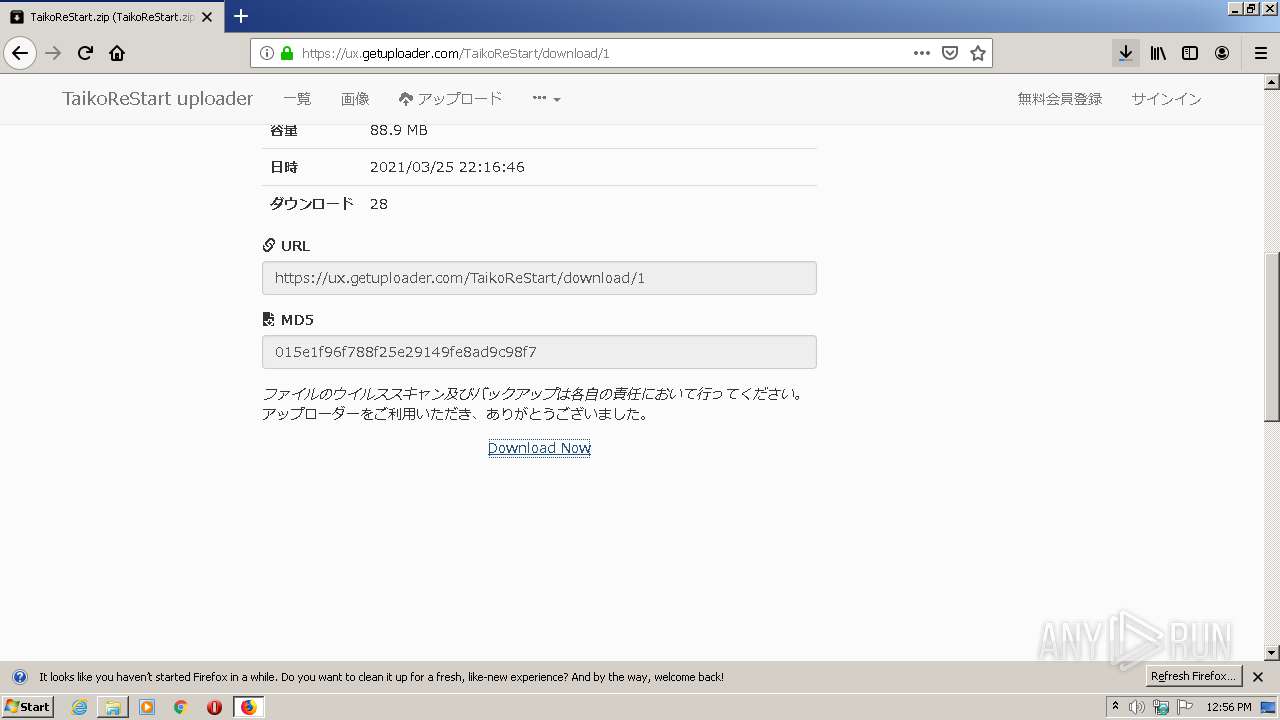The height and width of the screenshot is (720, 1280).
Task: Open サインイン sign-in link
Action: coord(1166,99)
